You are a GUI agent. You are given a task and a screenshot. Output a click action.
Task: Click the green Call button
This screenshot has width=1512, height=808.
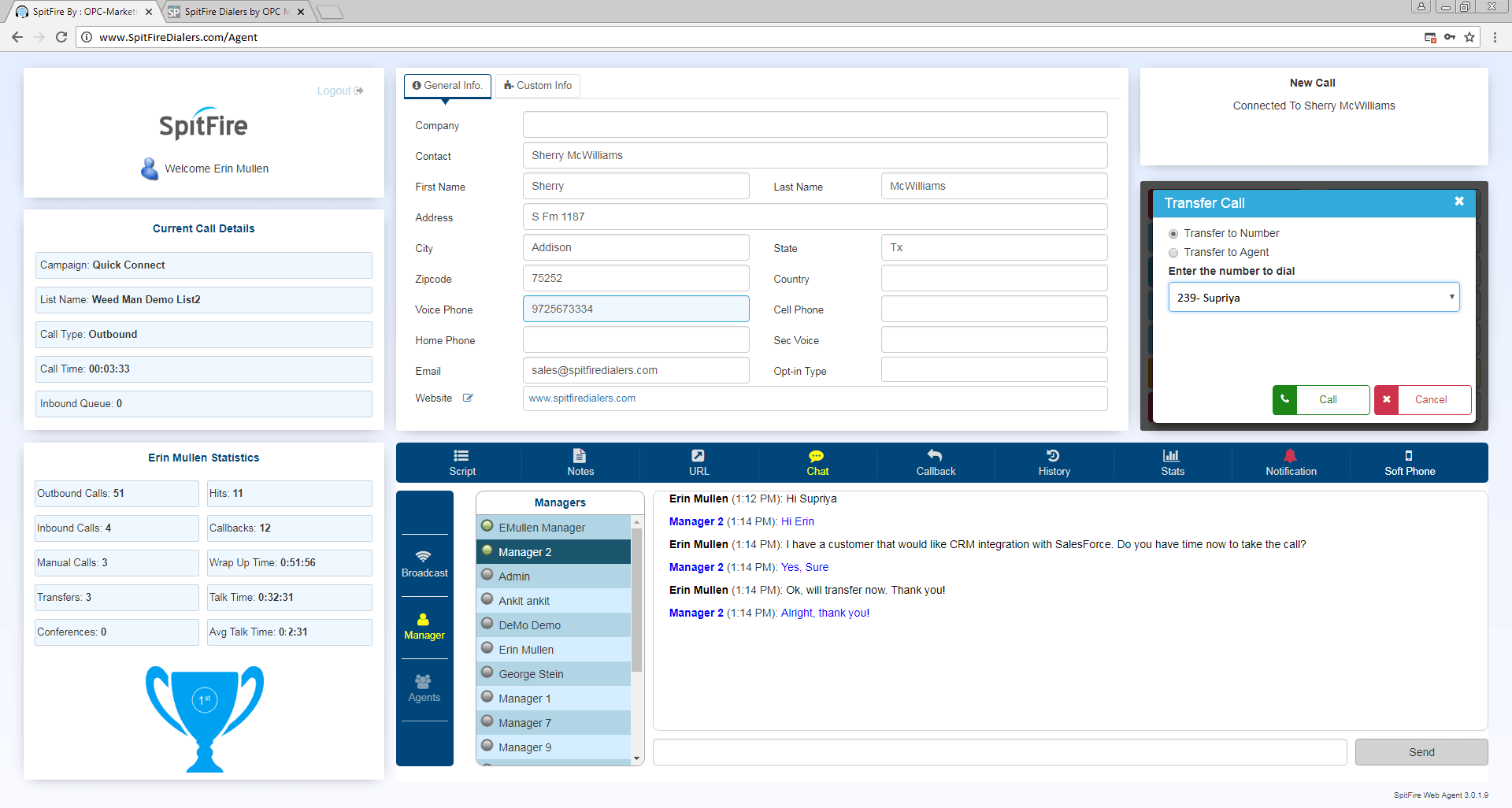(x=1321, y=399)
